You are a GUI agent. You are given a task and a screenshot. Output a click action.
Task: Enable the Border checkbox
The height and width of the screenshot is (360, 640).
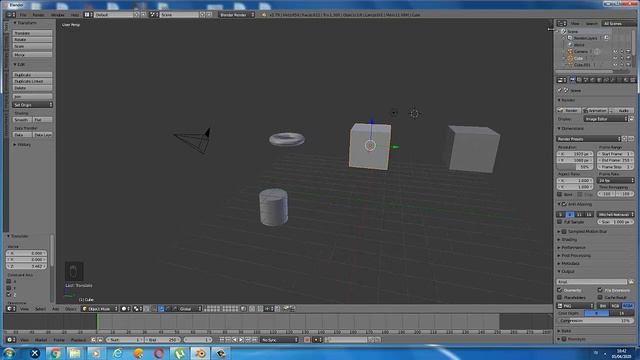[560, 194]
